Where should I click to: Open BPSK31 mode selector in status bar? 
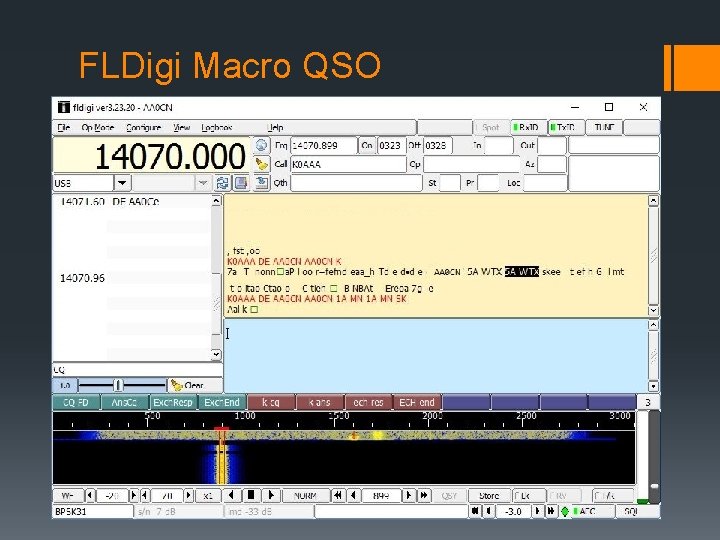[x=93, y=511]
